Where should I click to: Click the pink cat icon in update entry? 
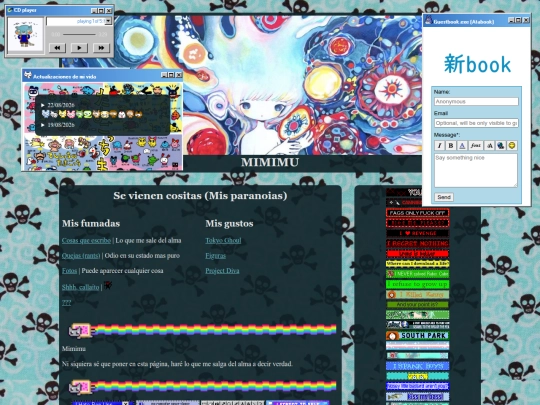click(71, 114)
